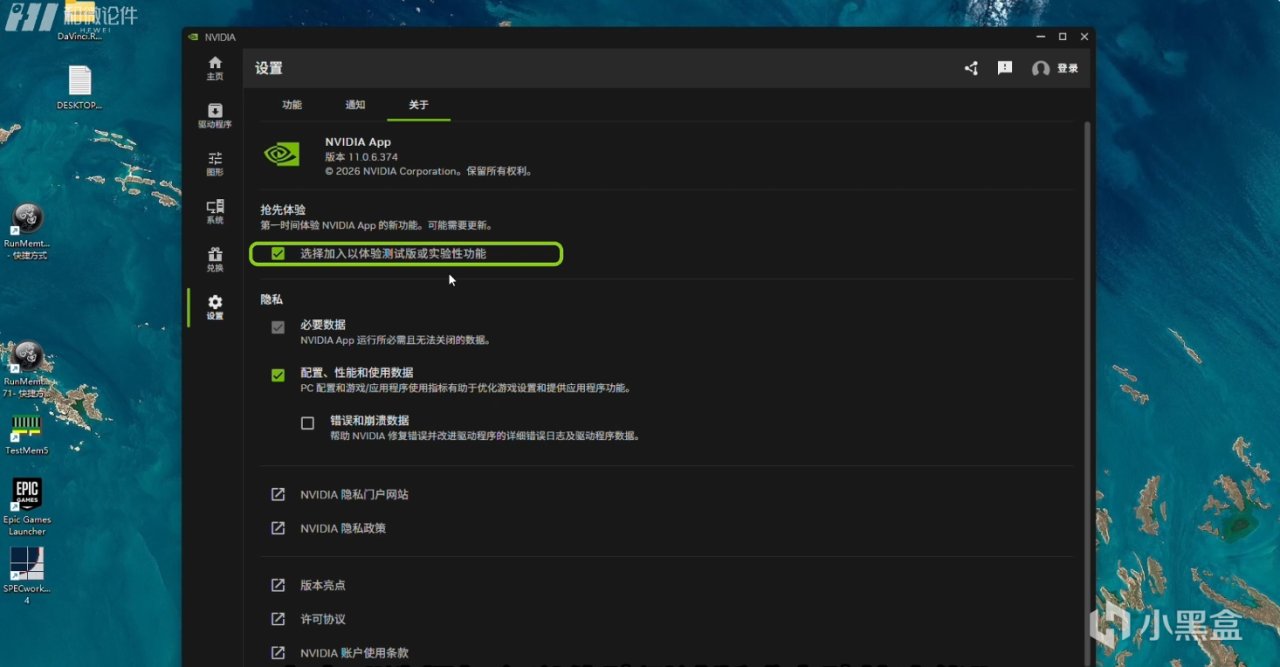Open NVIDIA 隐私政策 link

(x=343, y=528)
